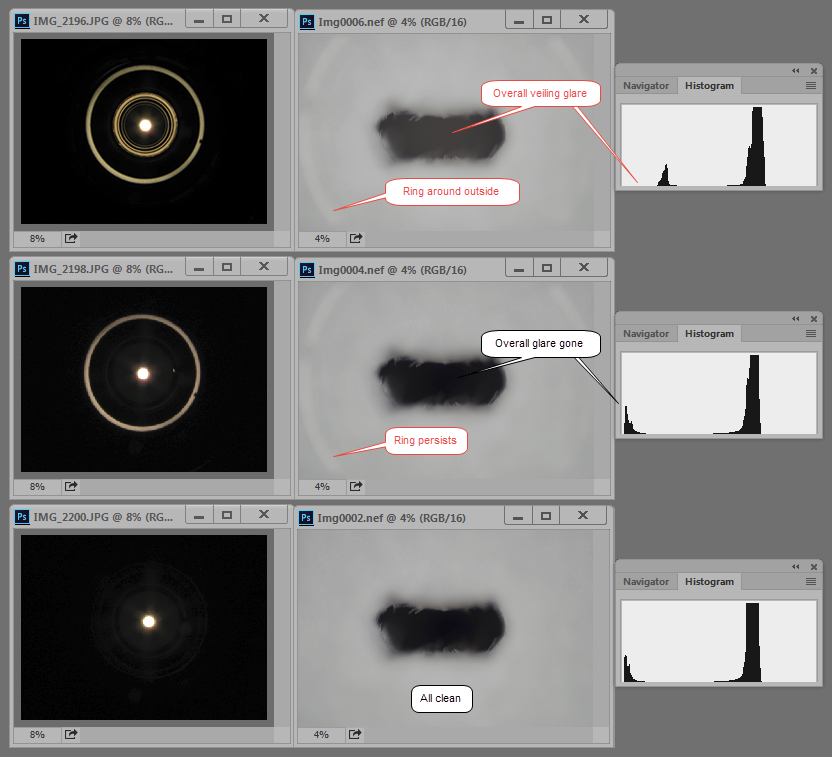The image size is (832, 757).
Task: Click the ring image canvas in IMG_2196.JPG
Action: (x=144, y=131)
